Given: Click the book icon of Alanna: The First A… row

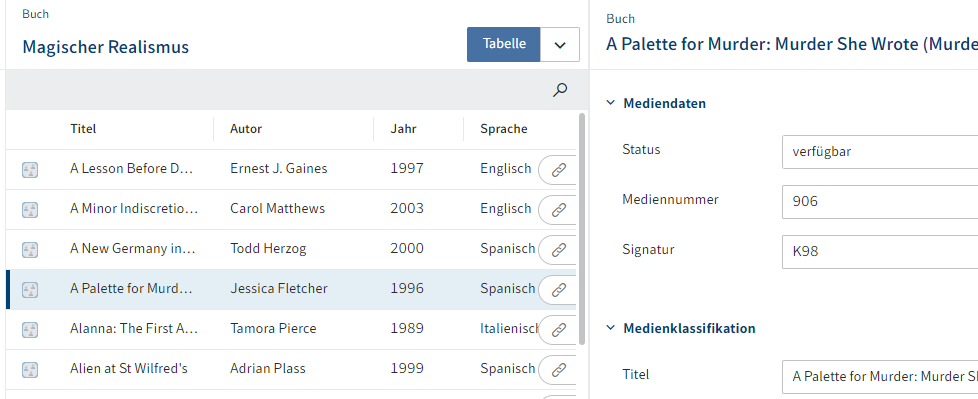Looking at the screenshot, I should click(30, 329).
